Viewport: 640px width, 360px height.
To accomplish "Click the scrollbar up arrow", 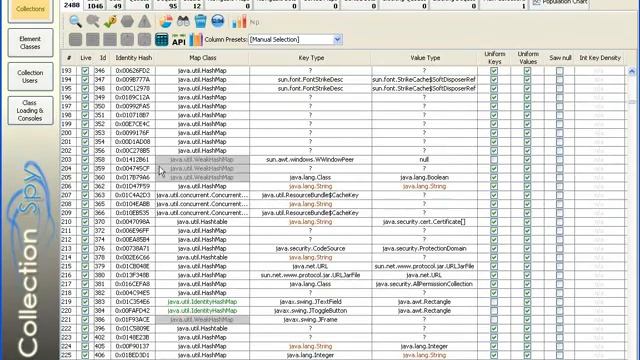I will coord(632,71).
